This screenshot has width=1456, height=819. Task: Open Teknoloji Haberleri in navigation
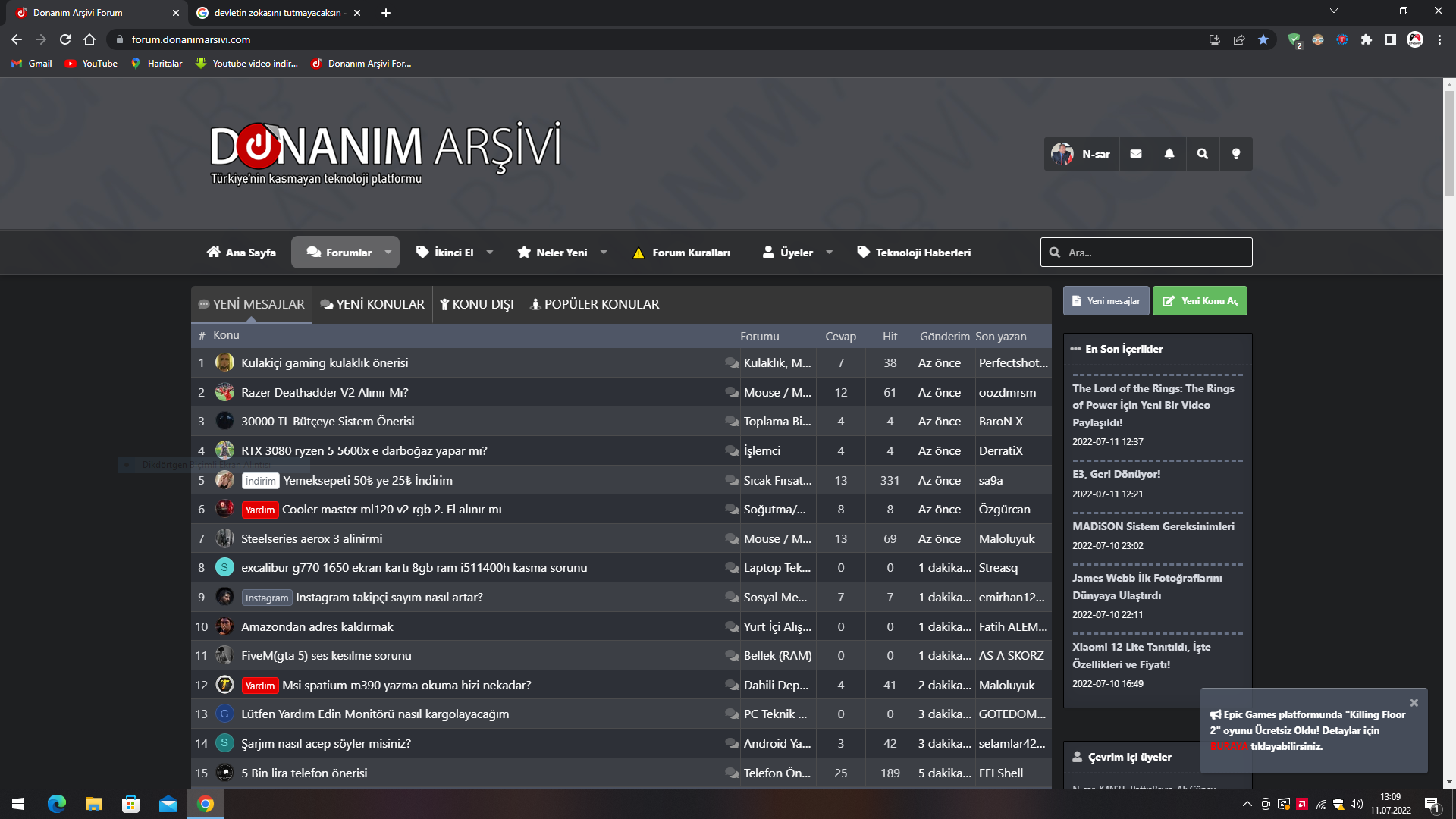tap(914, 253)
